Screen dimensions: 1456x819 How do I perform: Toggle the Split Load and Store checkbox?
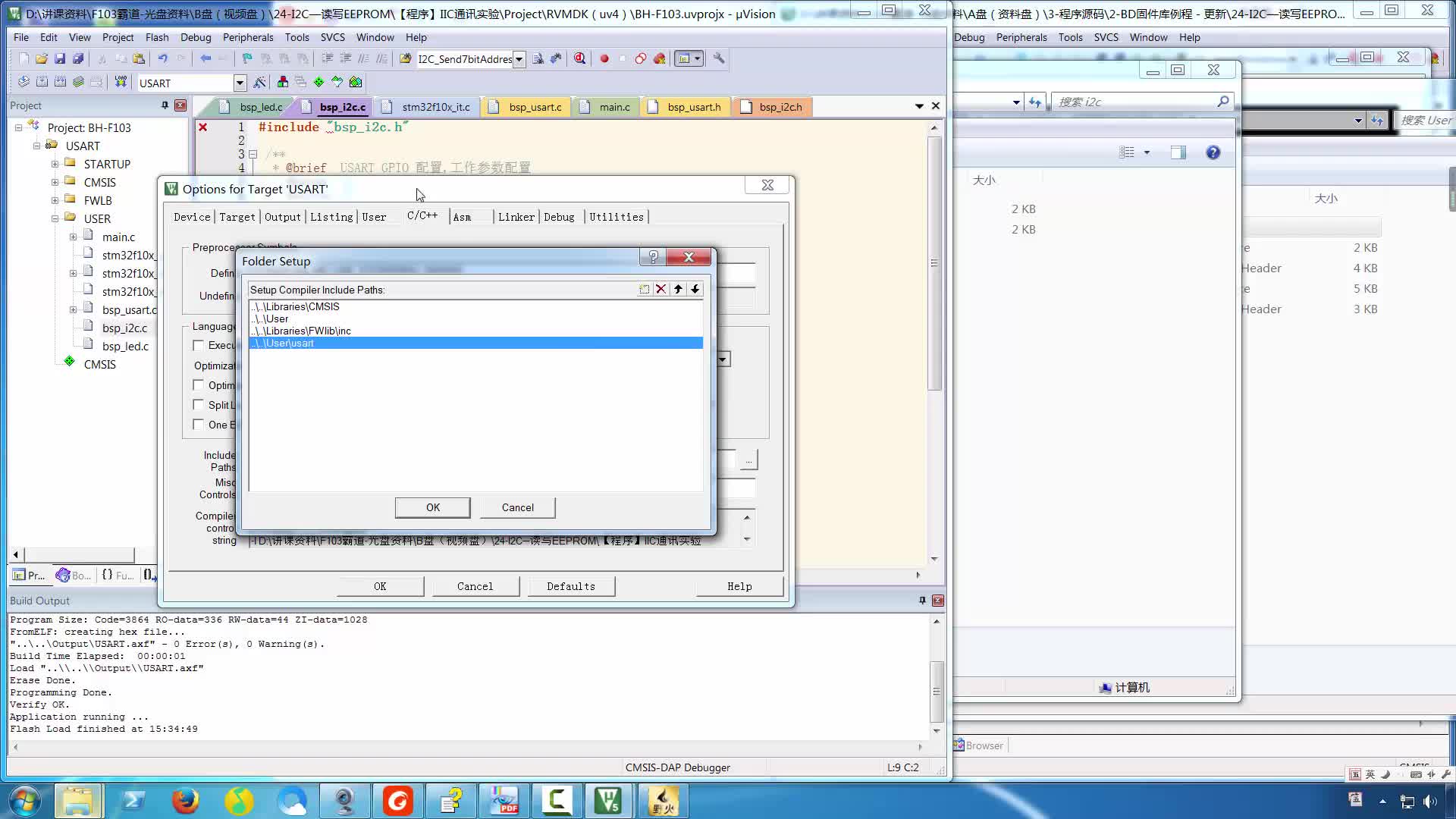pos(199,405)
